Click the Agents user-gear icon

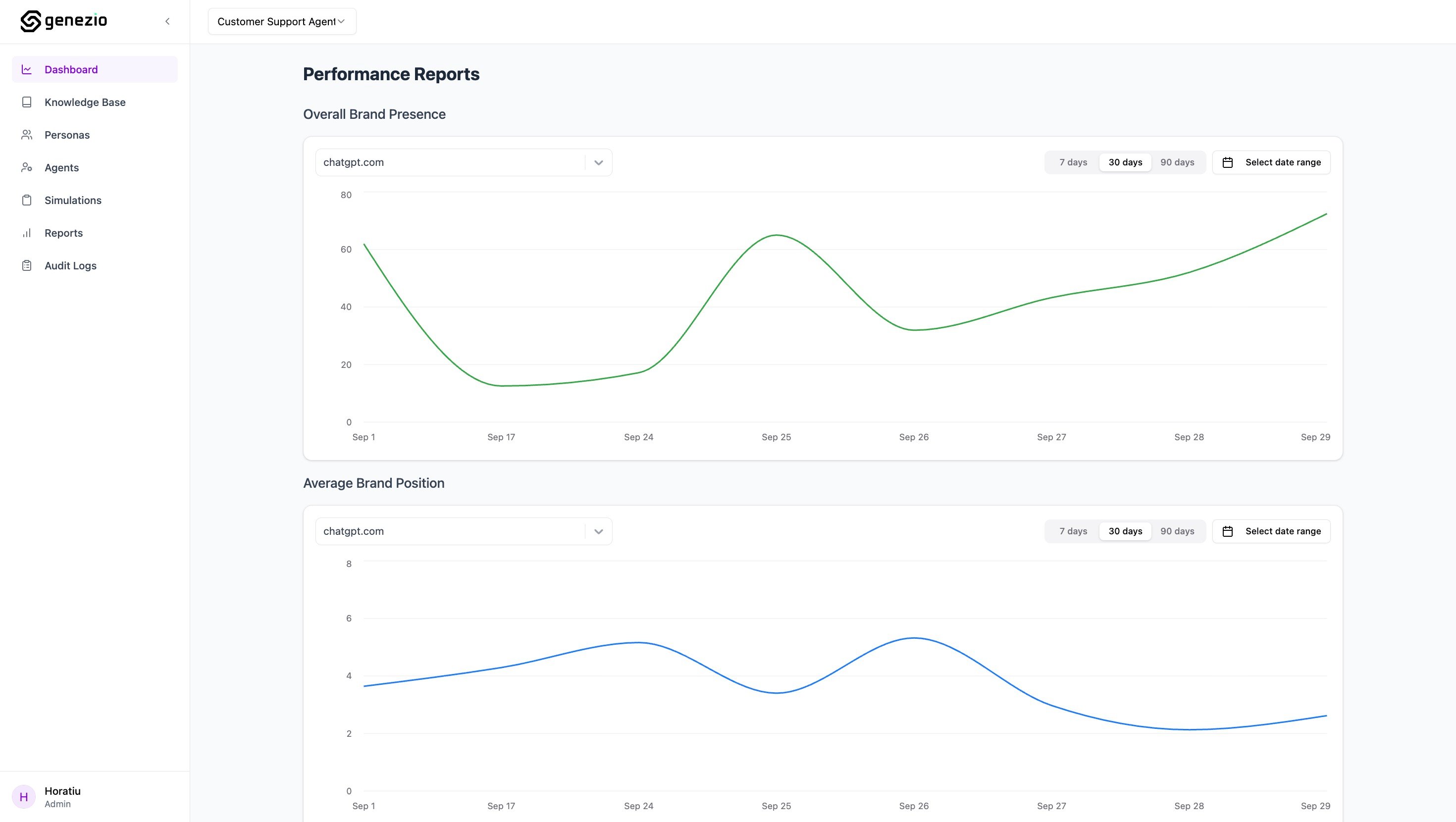click(27, 167)
